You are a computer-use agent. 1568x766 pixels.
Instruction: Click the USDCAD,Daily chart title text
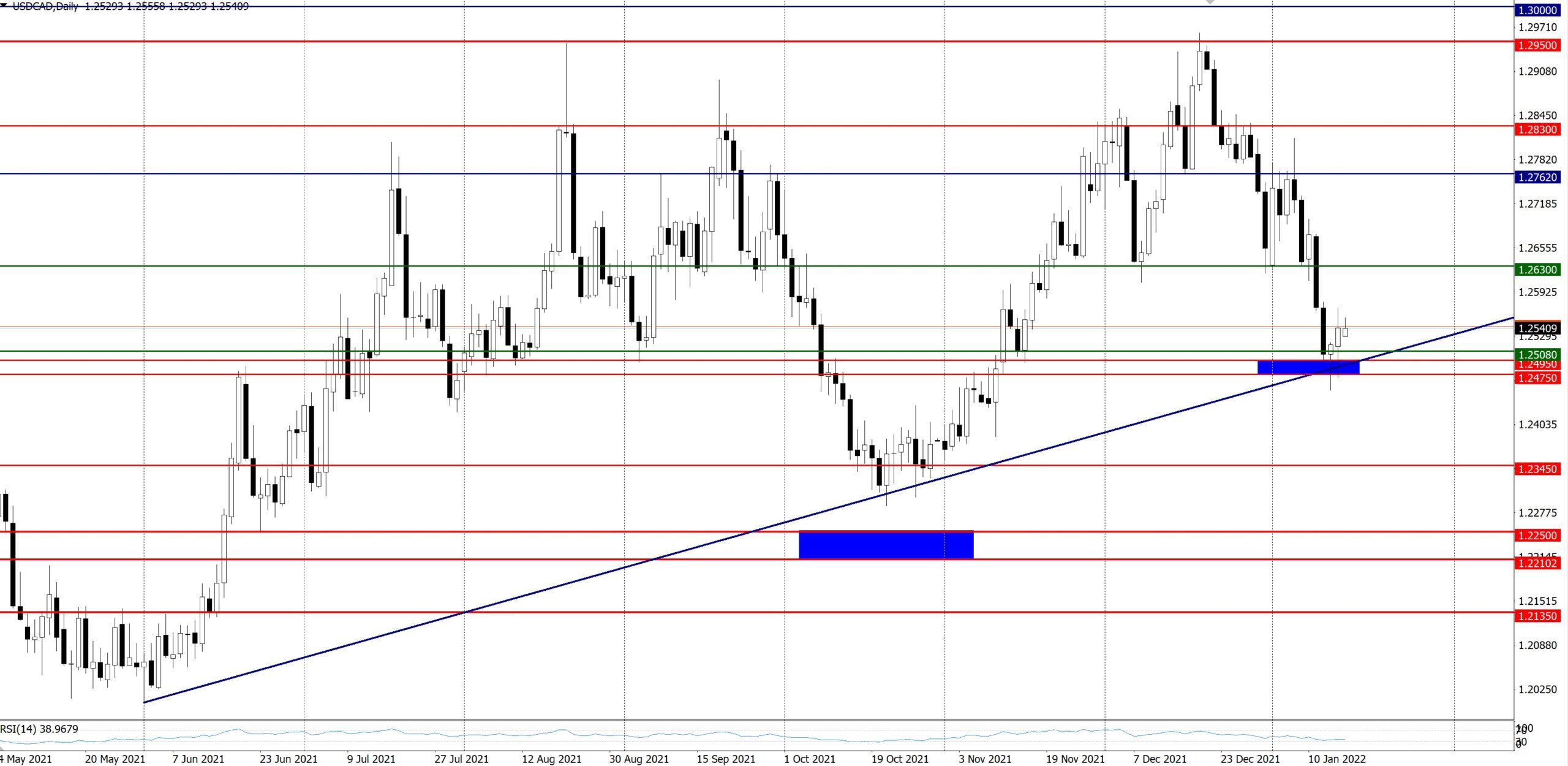click(x=45, y=6)
